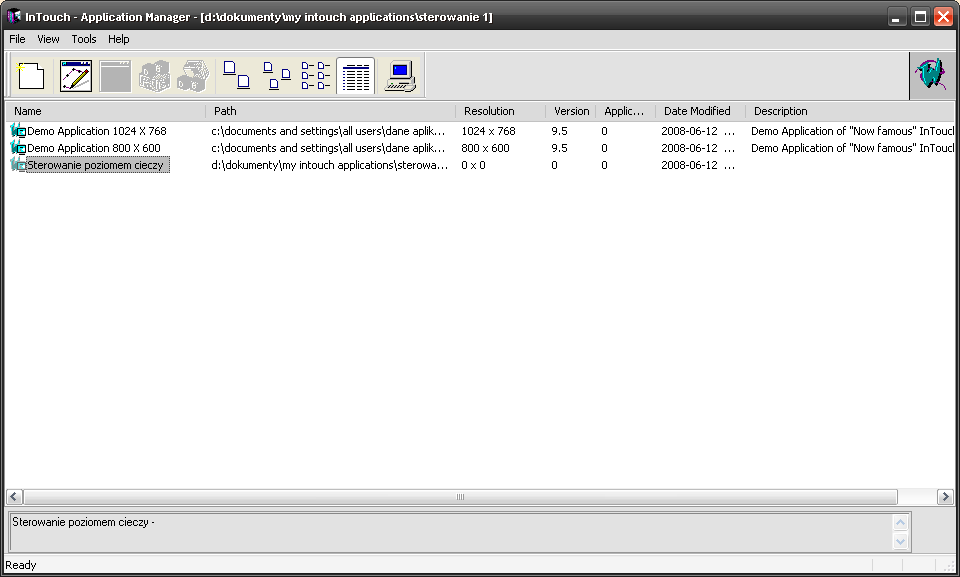This screenshot has height=577, width=960.
Task: Switch to Large Icons view
Action: pyautogui.click(x=236, y=76)
